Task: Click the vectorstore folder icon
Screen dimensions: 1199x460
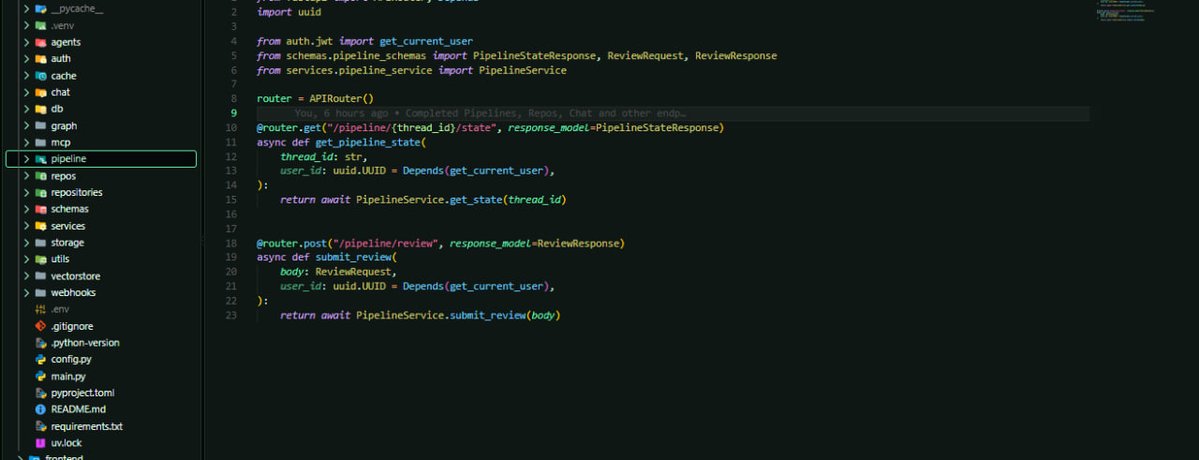Action: (41, 276)
